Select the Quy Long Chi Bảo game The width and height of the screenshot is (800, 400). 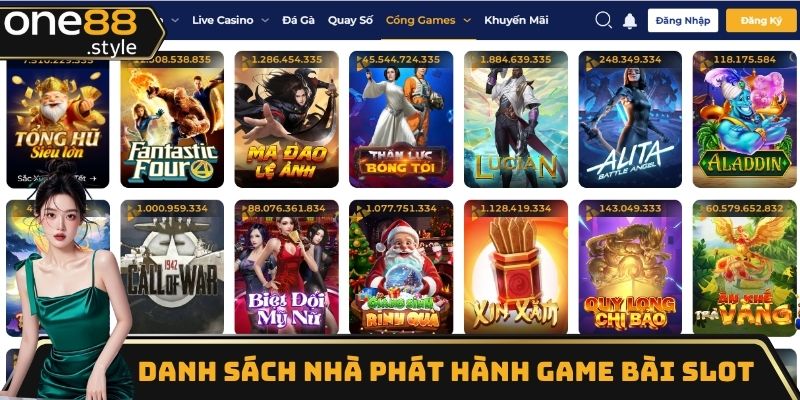coord(630,267)
